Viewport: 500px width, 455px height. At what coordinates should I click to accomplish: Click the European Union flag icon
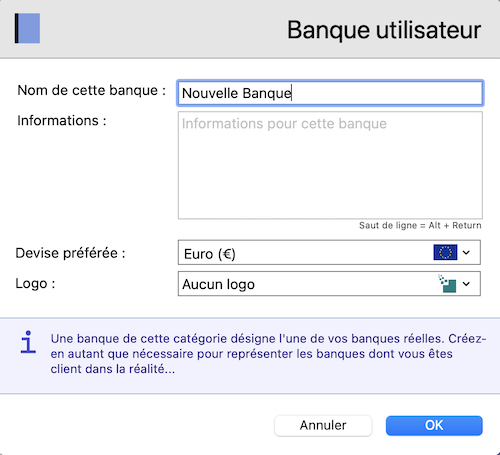coord(445,252)
